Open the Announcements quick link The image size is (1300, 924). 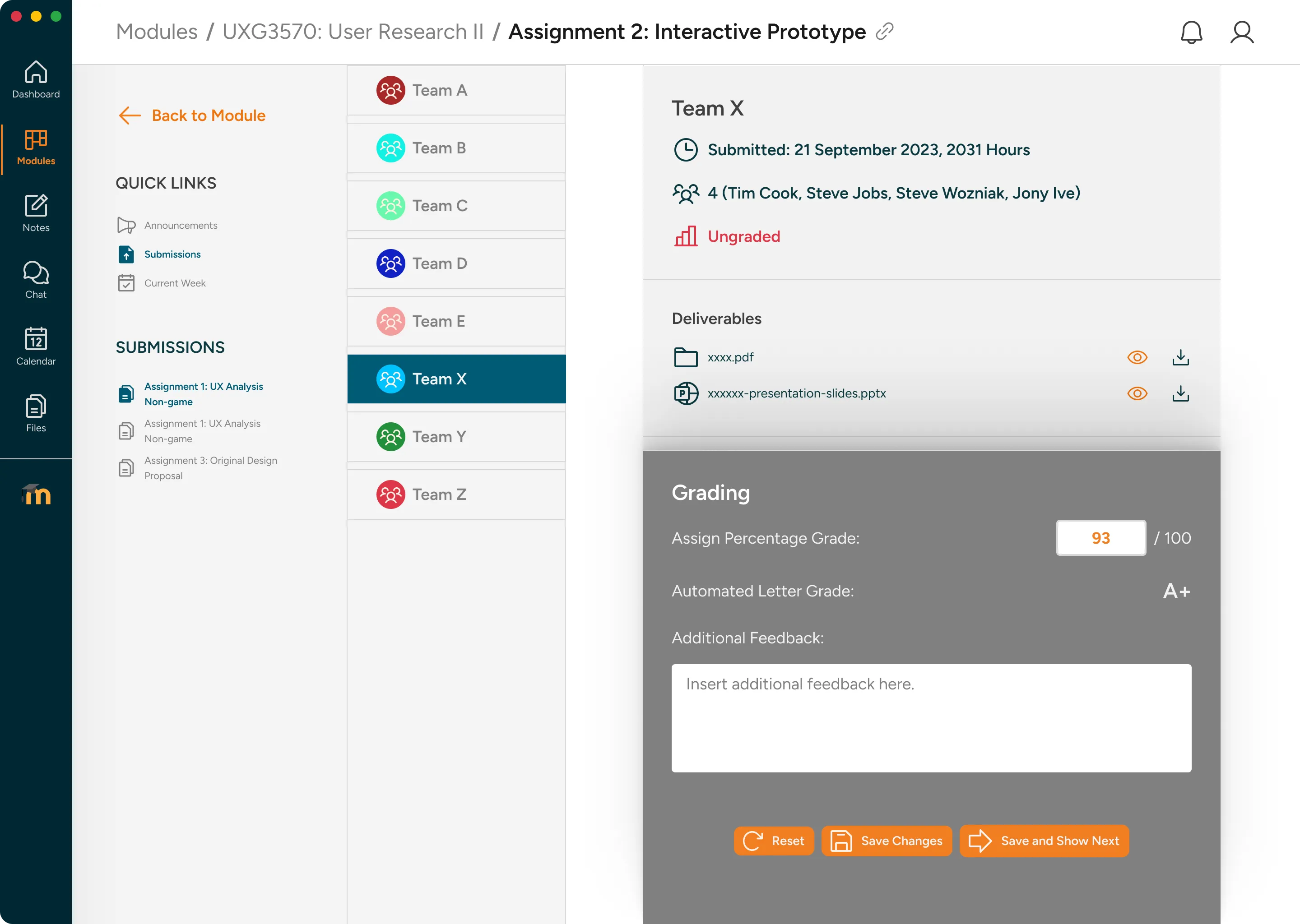181,225
